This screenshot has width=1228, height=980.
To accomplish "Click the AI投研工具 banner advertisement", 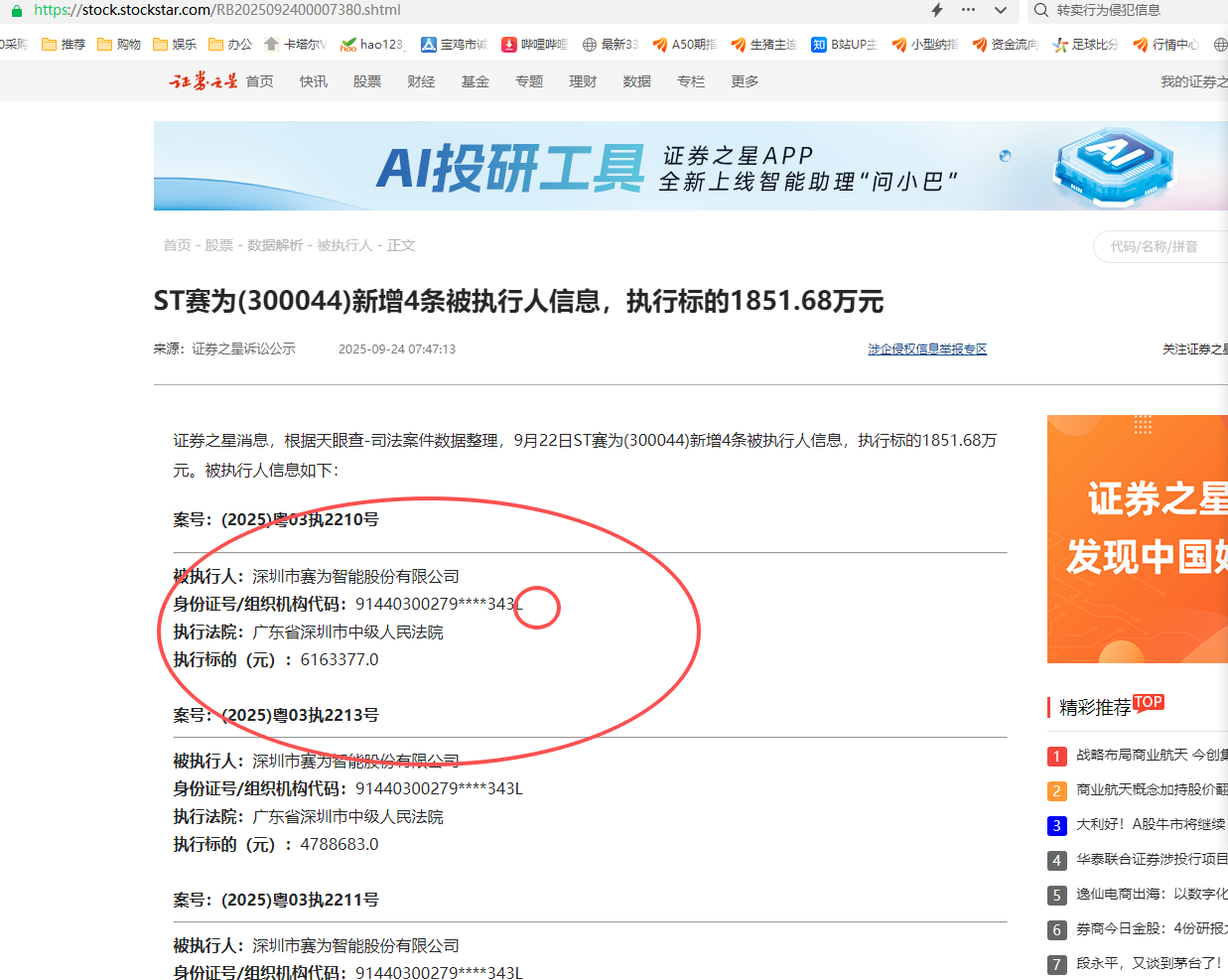I will pos(691,166).
